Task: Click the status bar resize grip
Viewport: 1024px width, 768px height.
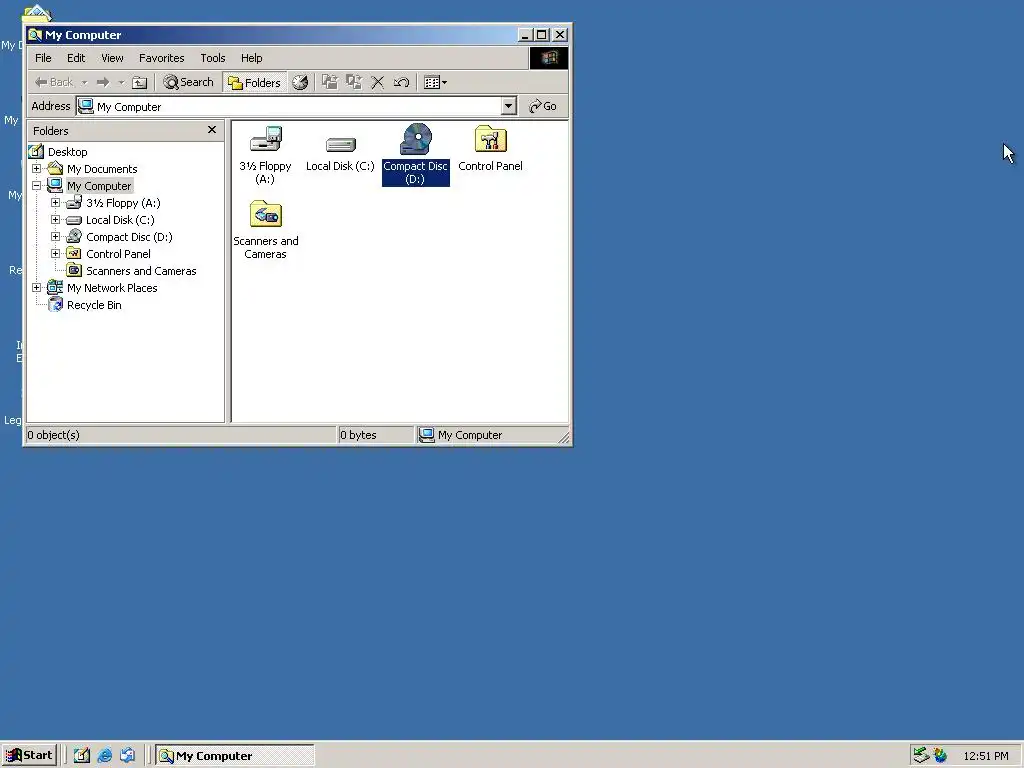Action: [564, 438]
